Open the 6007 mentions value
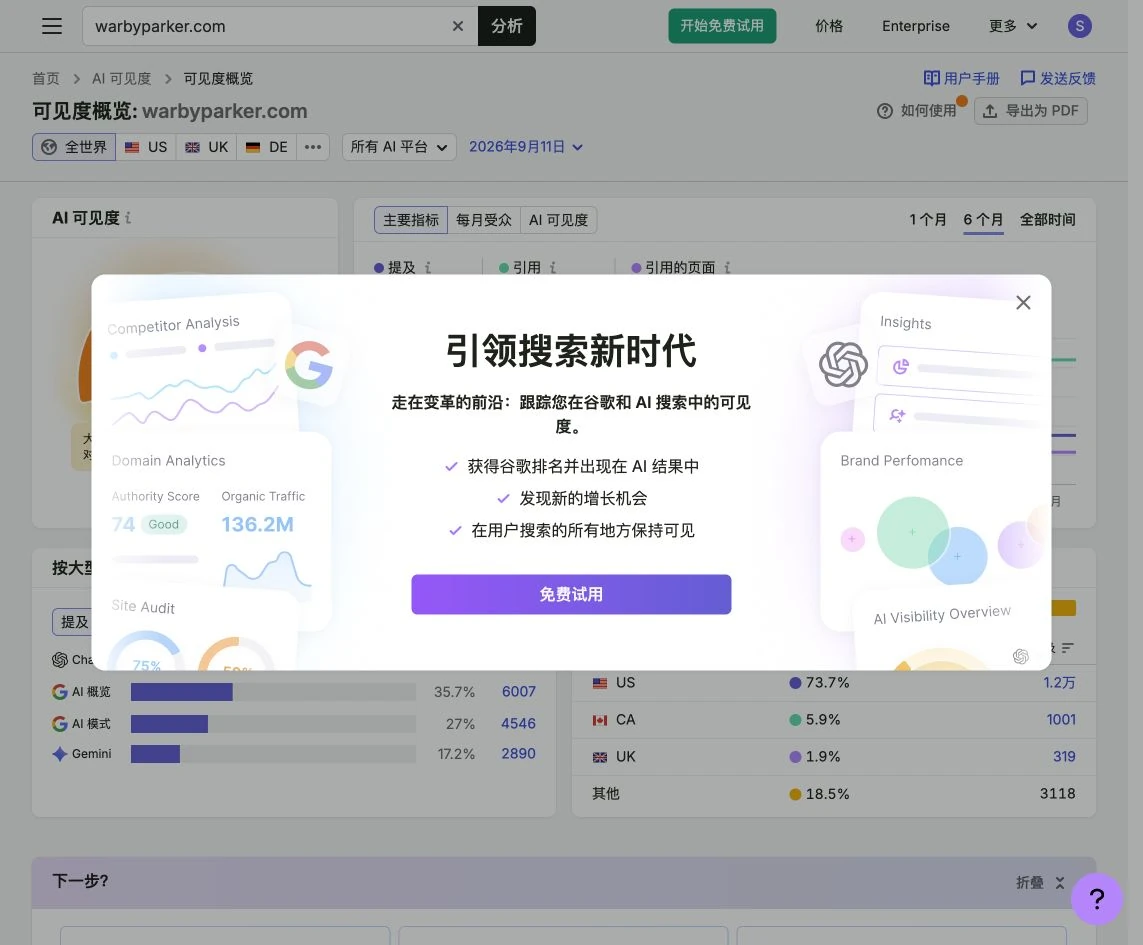1143x945 pixels. [518, 691]
